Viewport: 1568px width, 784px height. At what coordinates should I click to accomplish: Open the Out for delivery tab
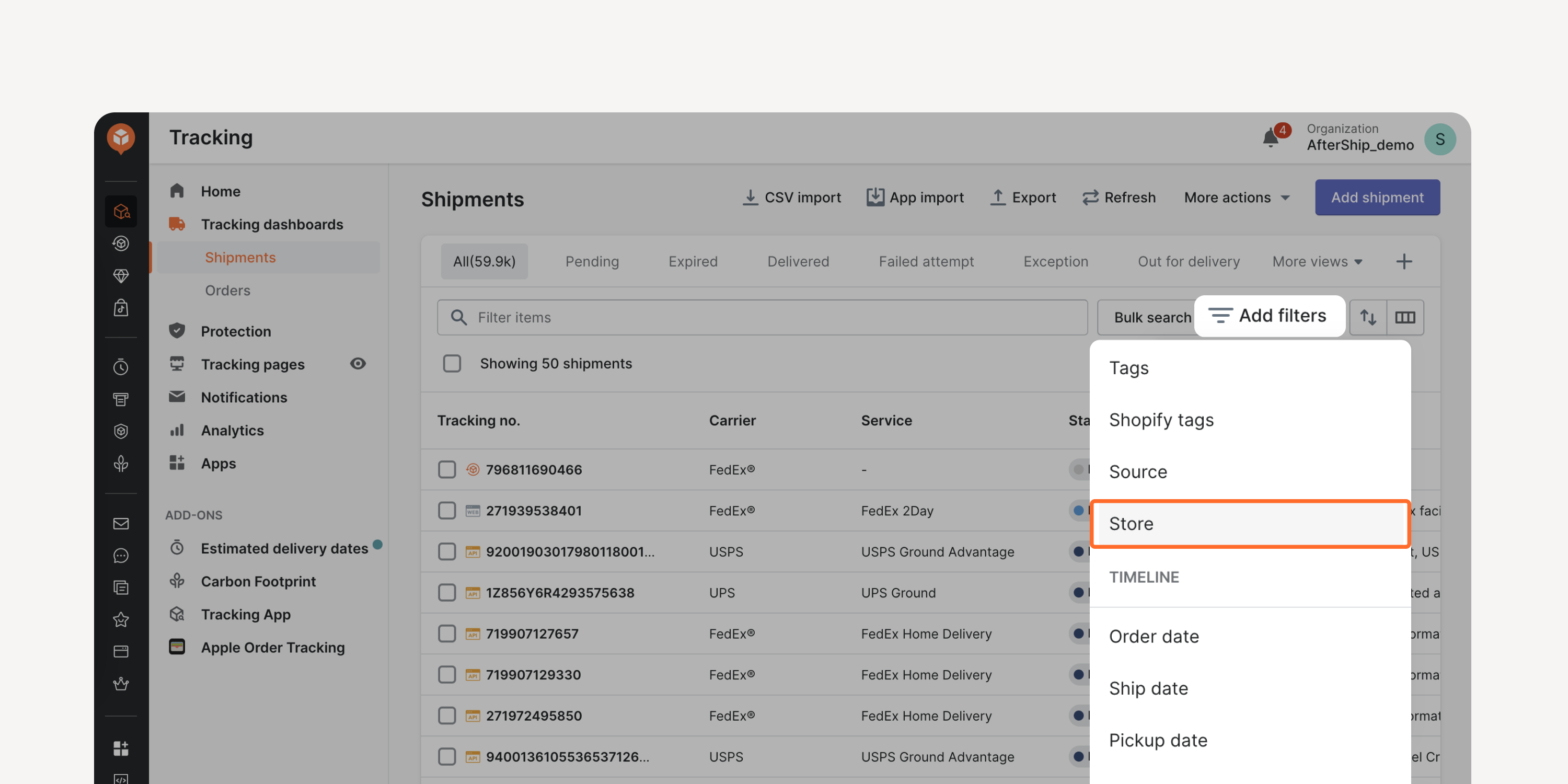[1188, 261]
